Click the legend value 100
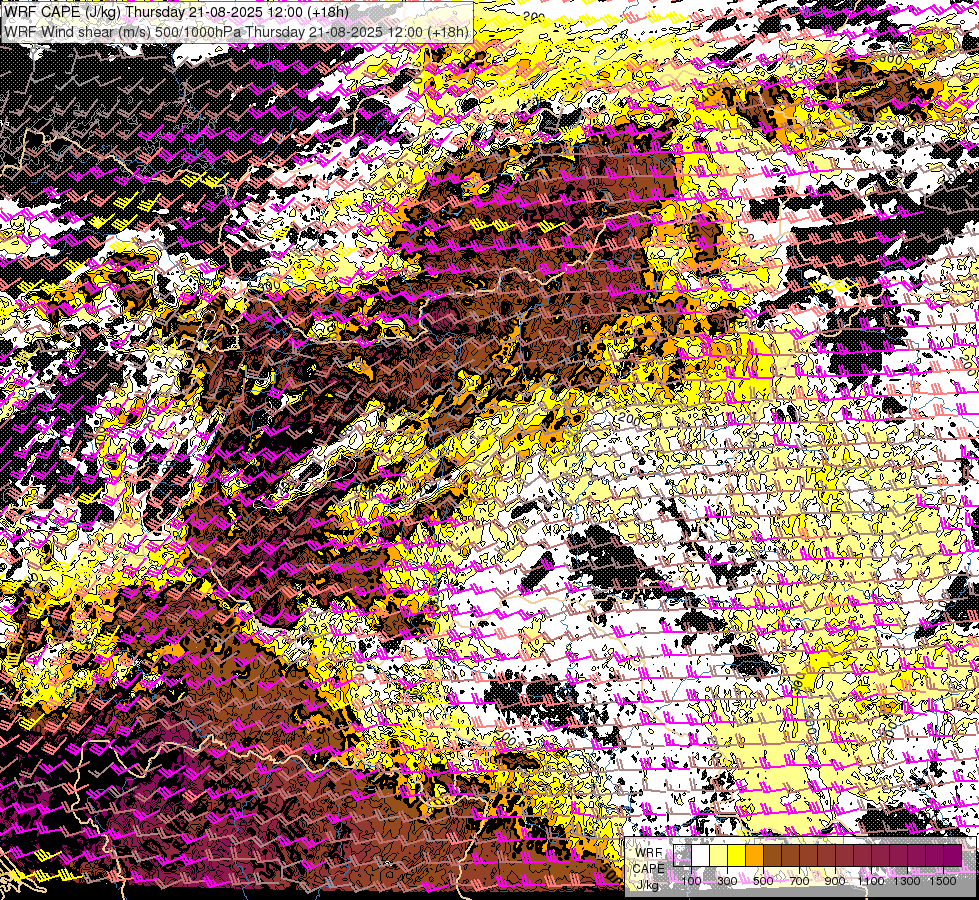The width and height of the screenshot is (979, 900). pyautogui.click(x=691, y=881)
